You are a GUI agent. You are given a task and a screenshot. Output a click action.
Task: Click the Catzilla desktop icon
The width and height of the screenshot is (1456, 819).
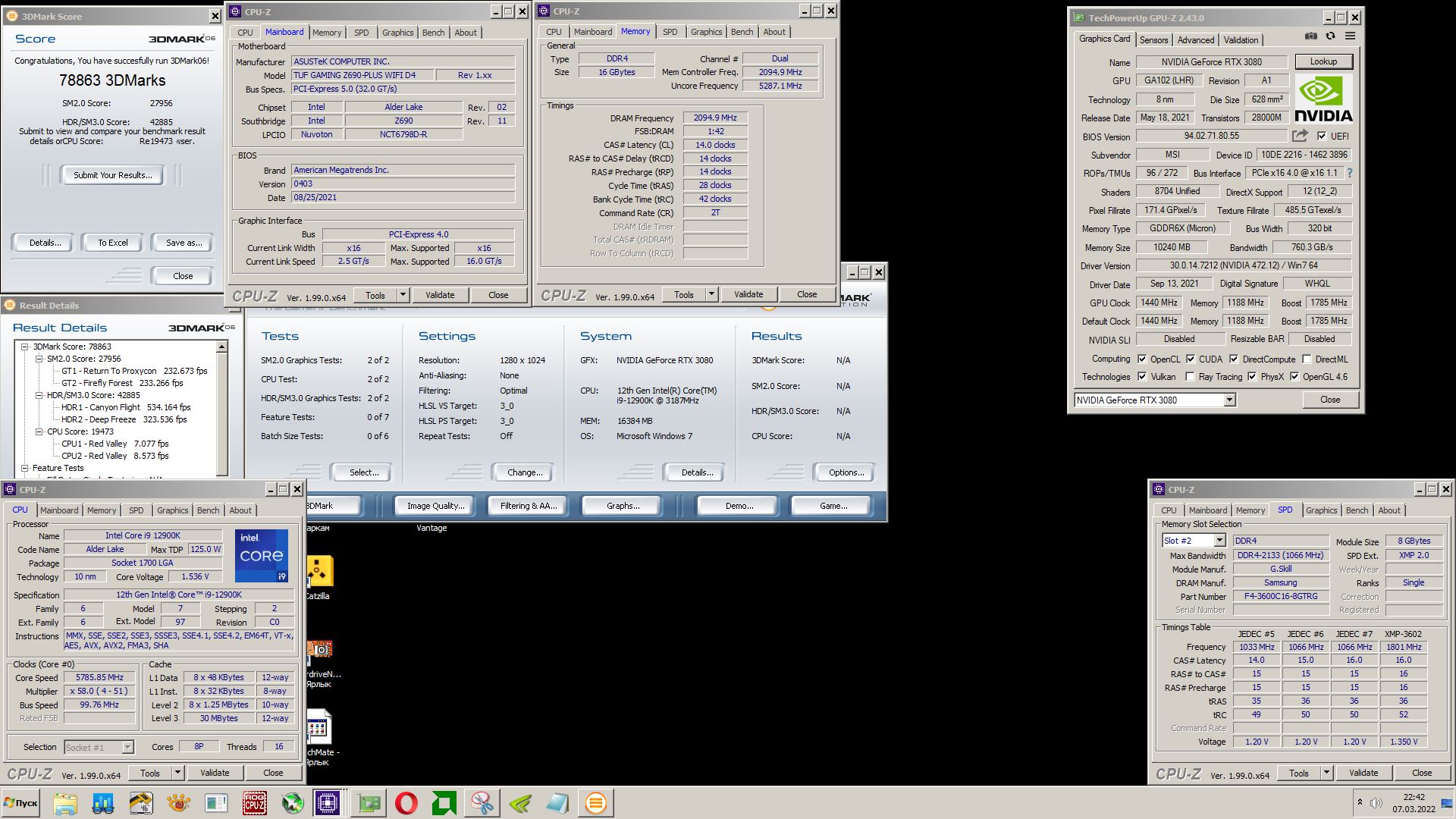[x=320, y=571]
